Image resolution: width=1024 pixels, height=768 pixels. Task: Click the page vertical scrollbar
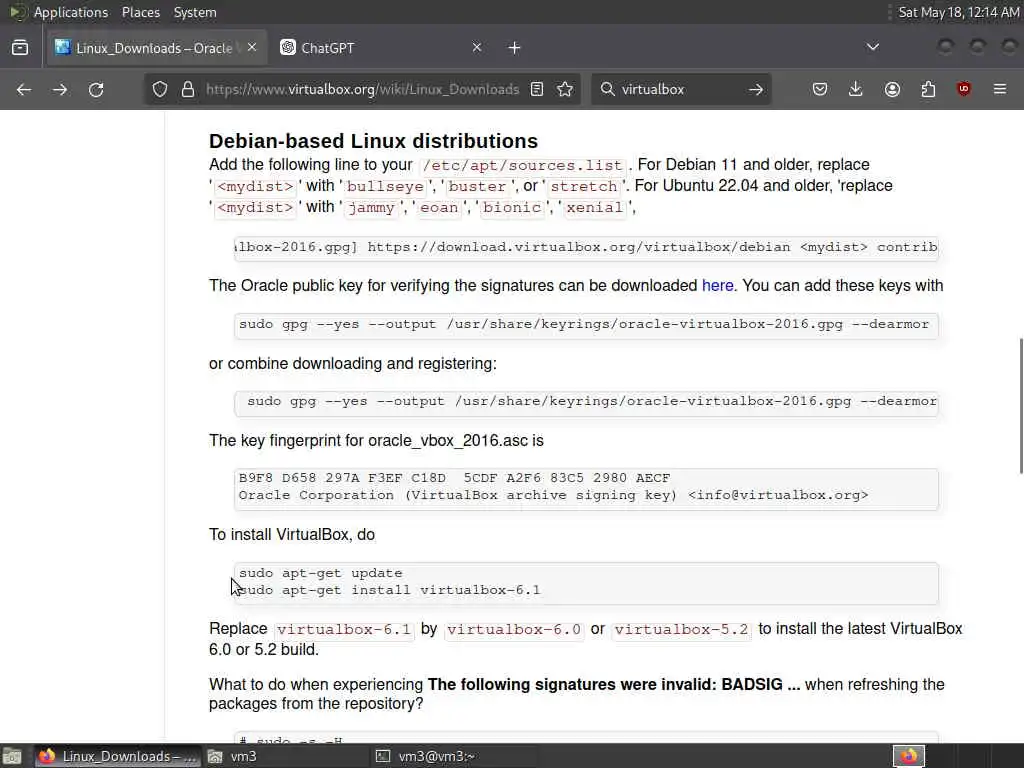pyautogui.click(x=1021, y=405)
